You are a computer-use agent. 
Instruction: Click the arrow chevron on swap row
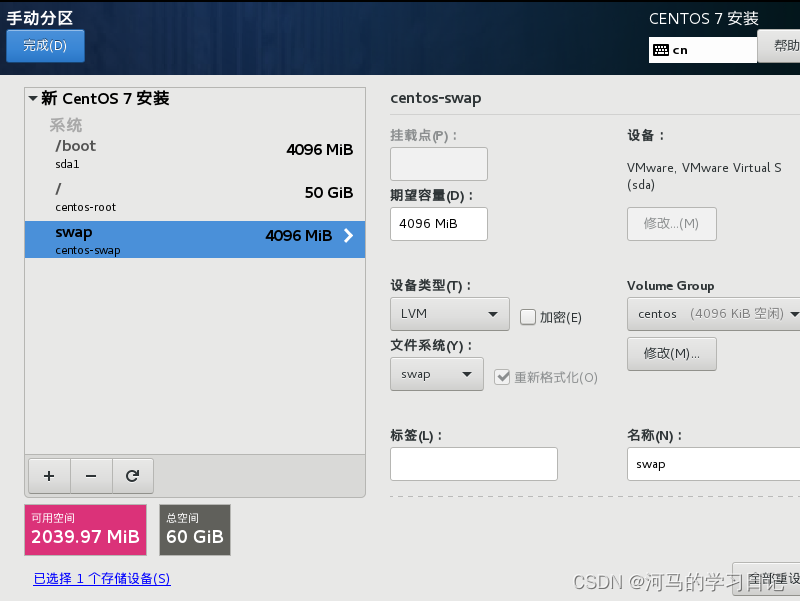pyautogui.click(x=348, y=235)
